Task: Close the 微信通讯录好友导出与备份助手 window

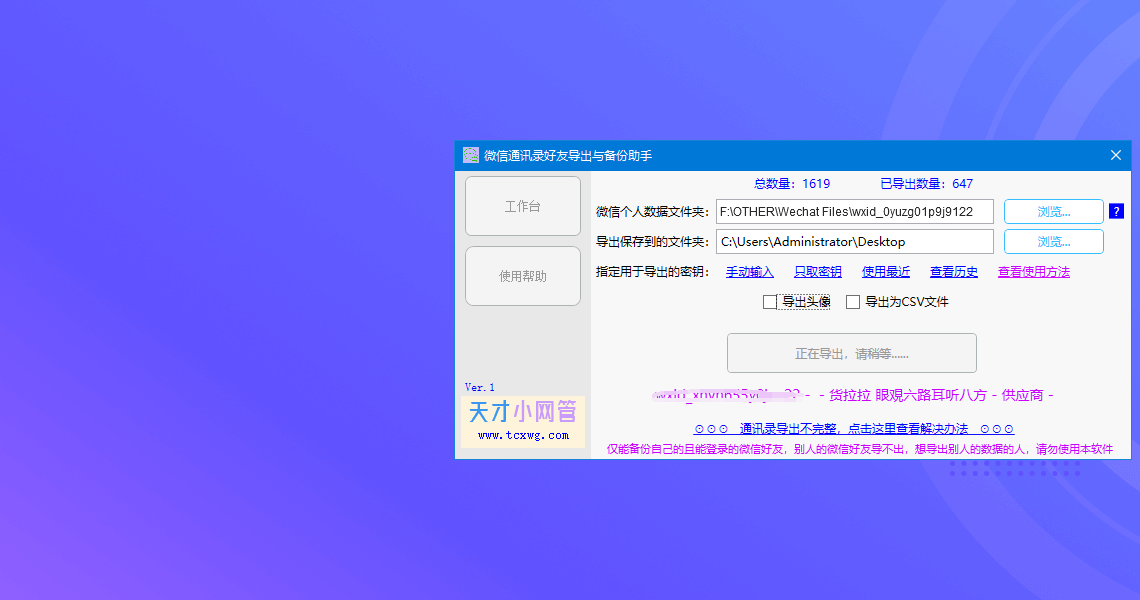Action: [1116, 155]
